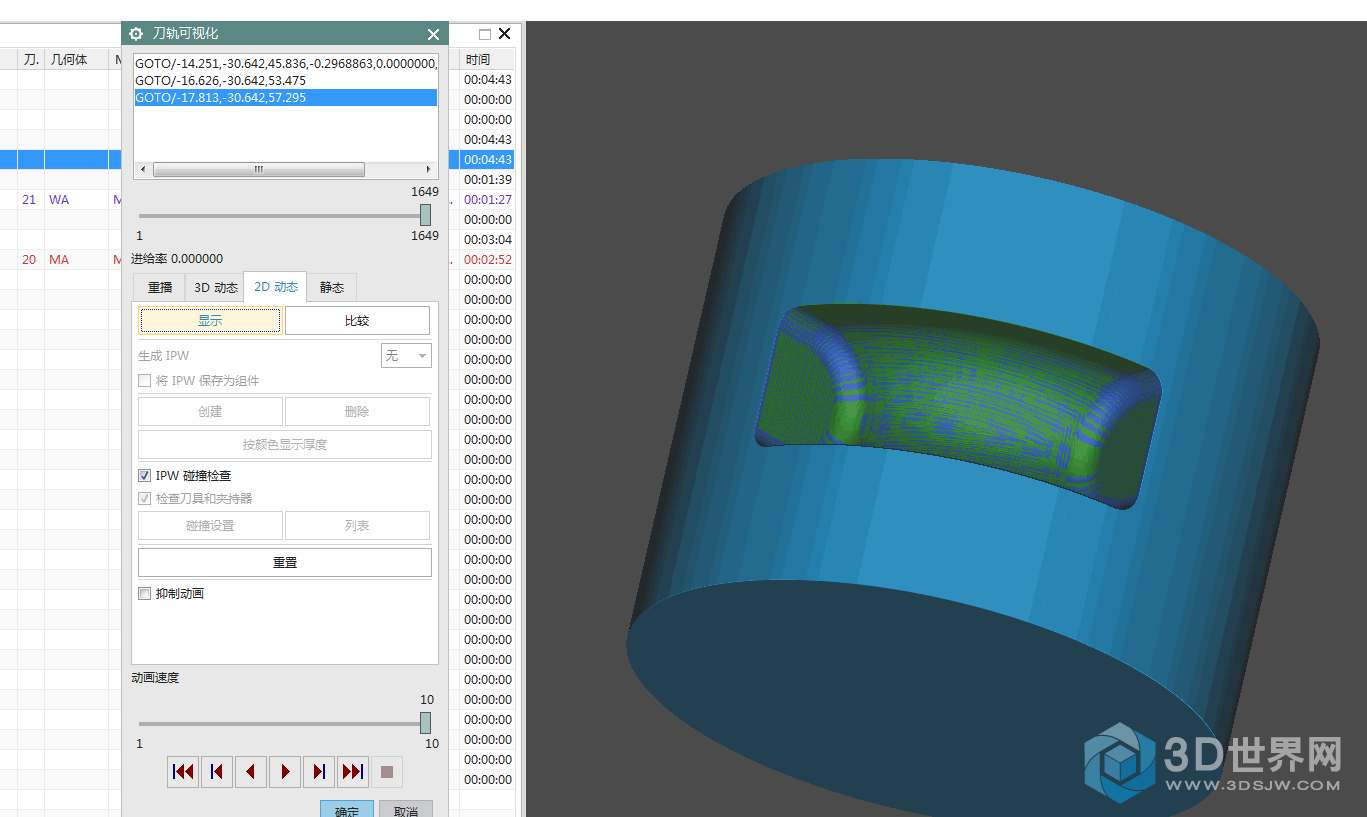Image resolution: width=1367 pixels, height=817 pixels.
Task: Cancel with the 取消 button
Action: (406, 809)
